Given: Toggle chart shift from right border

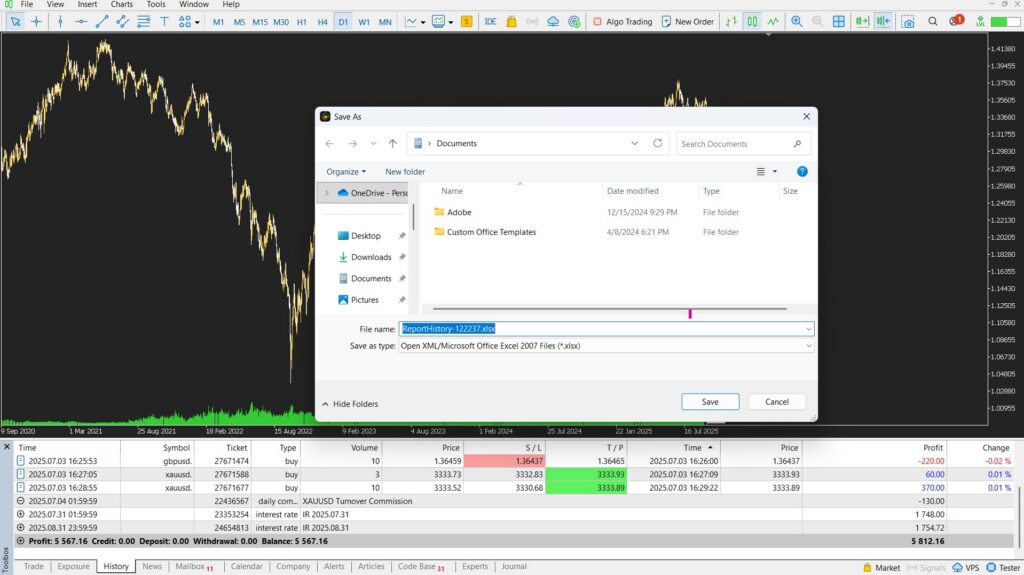Looking at the screenshot, I should (x=883, y=22).
